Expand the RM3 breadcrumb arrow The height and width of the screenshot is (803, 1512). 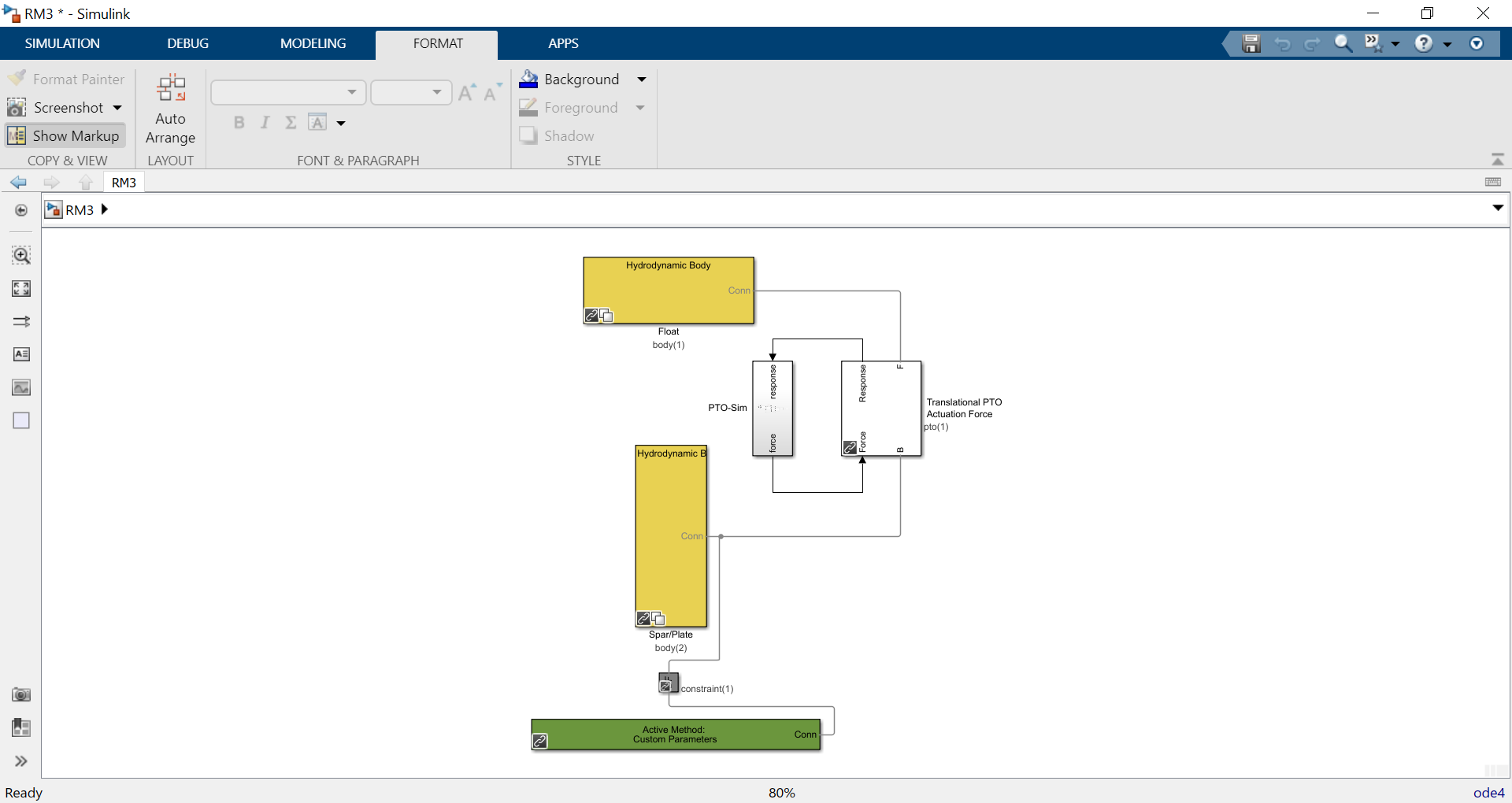tap(104, 209)
